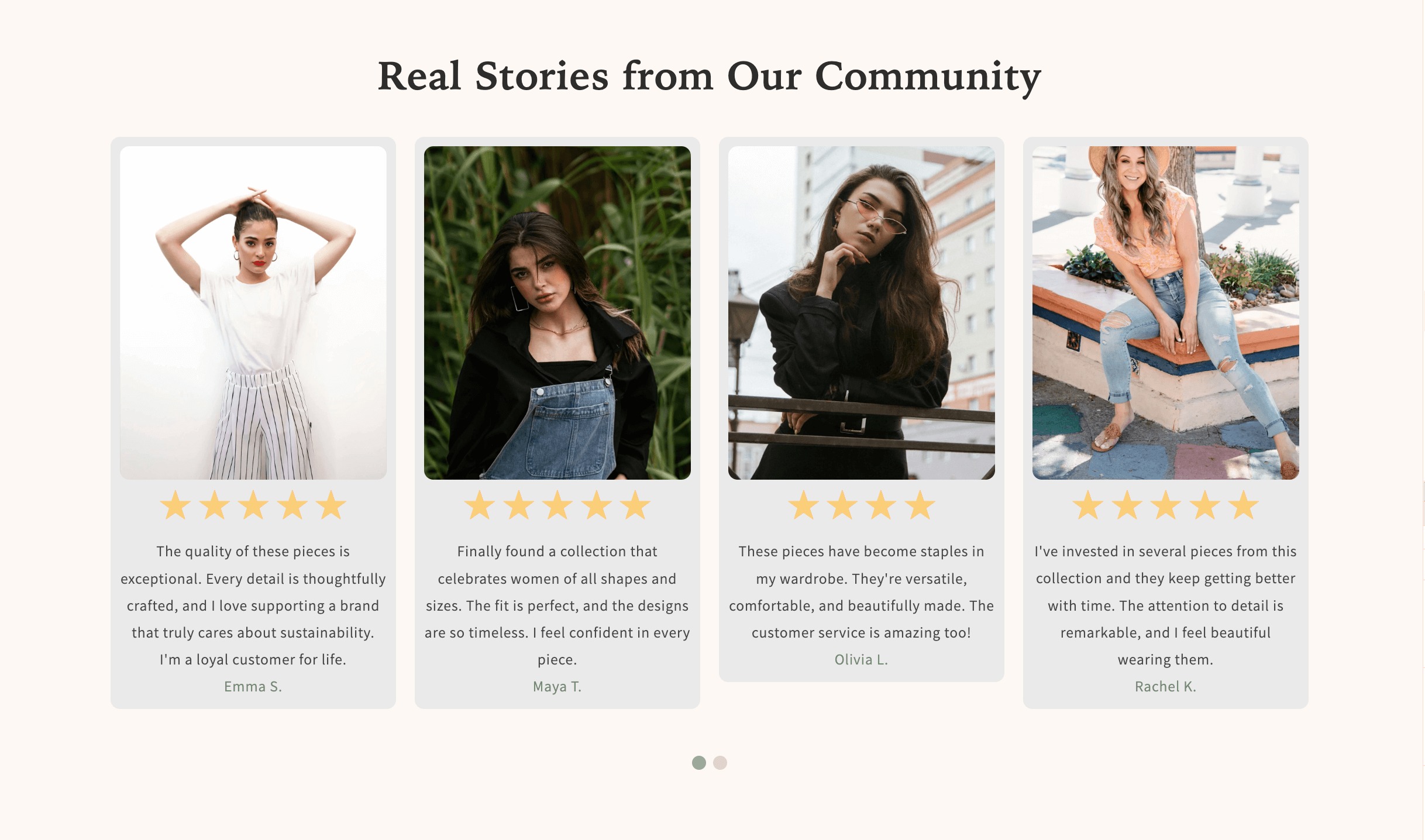This screenshot has height=840, width=1425.
Task: Click Olivia L.'s name below her review
Action: tap(860, 659)
